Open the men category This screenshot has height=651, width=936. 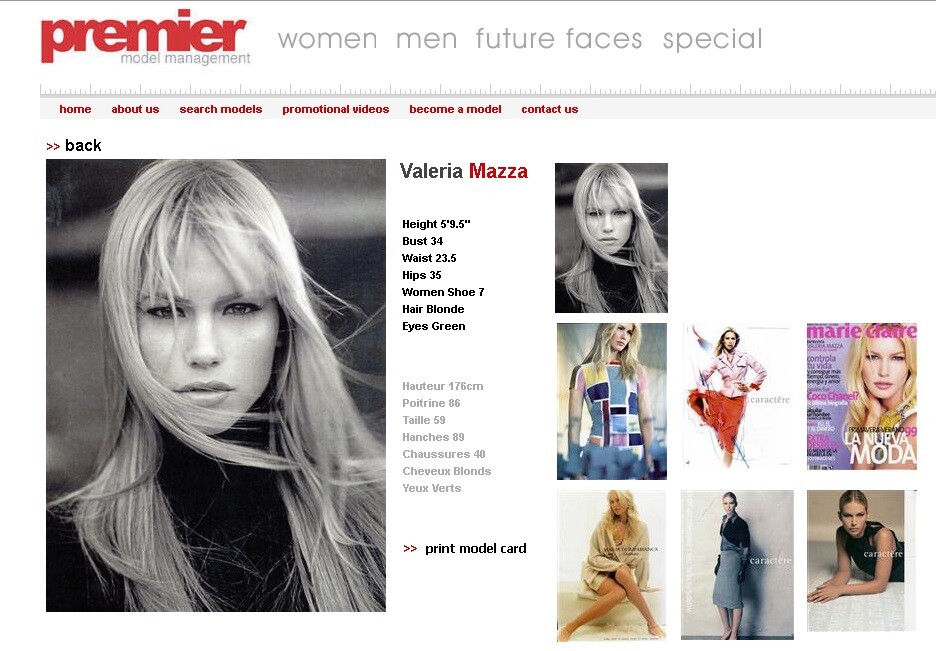tap(426, 39)
